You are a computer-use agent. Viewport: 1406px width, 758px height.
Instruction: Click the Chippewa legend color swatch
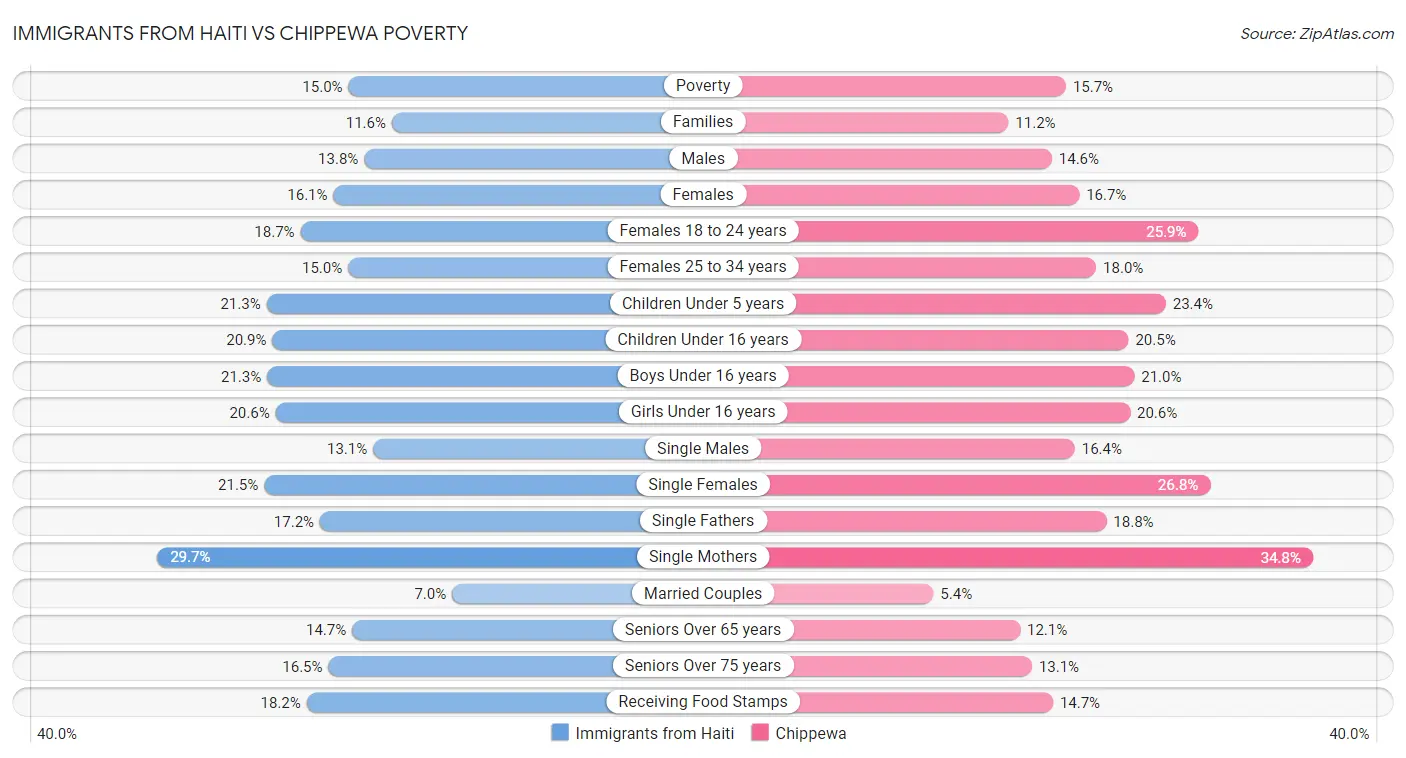760,733
